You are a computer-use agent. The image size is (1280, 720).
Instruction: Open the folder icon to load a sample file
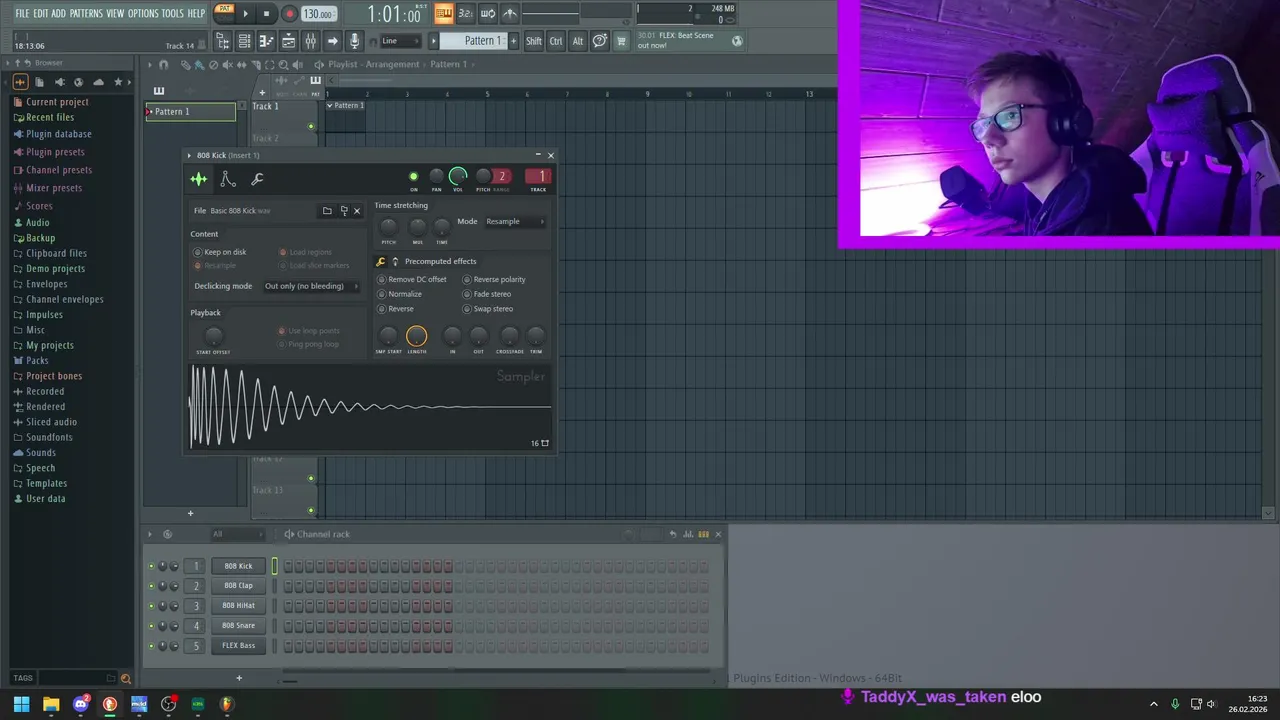point(327,211)
